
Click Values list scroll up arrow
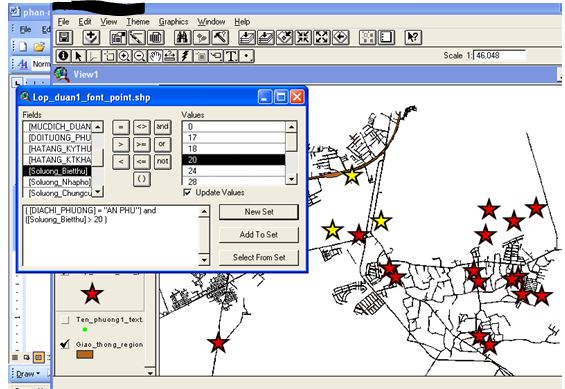click(x=291, y=127)
